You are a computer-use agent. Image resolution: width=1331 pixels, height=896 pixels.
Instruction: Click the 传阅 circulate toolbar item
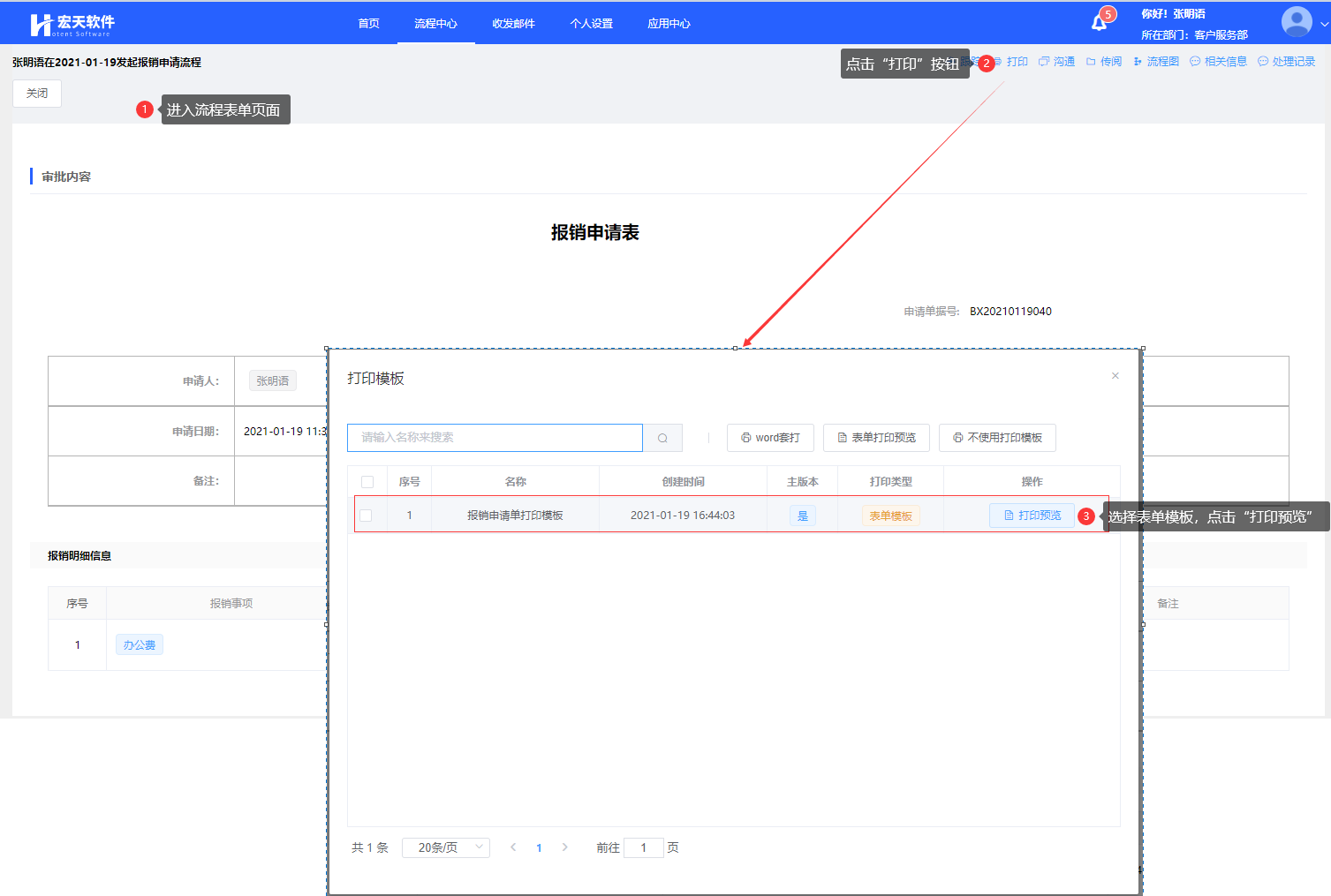(1104, 62)
